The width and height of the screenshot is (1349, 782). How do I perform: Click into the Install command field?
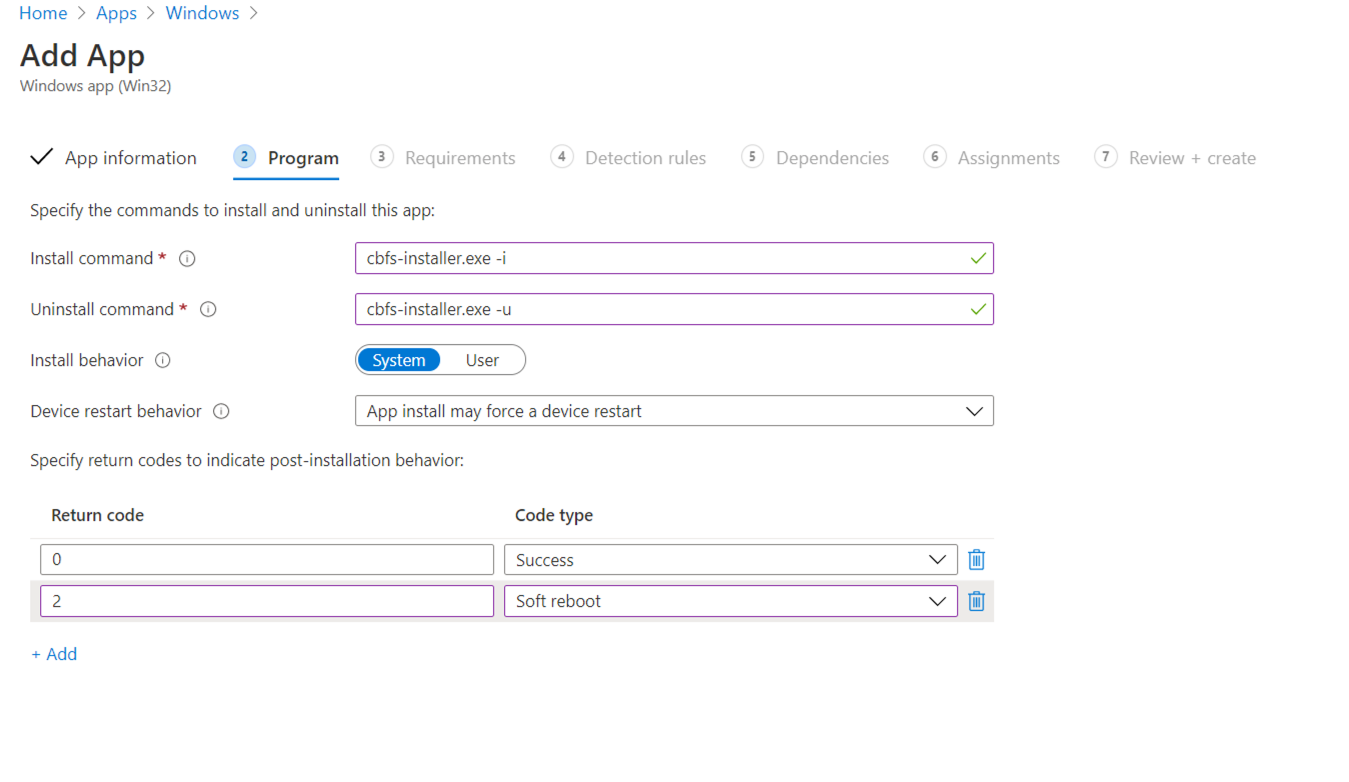tap(660, 259)
